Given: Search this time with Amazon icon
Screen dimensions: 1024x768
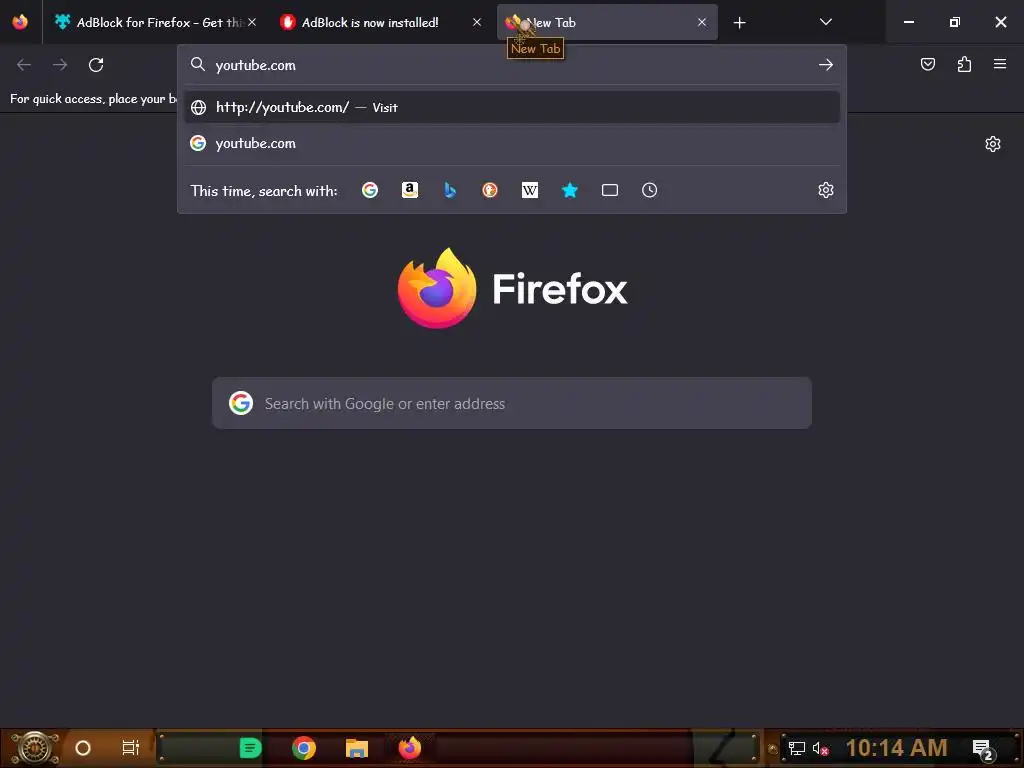Looking at the screenshot, I should pyautogui.click(x=409, y=190).
